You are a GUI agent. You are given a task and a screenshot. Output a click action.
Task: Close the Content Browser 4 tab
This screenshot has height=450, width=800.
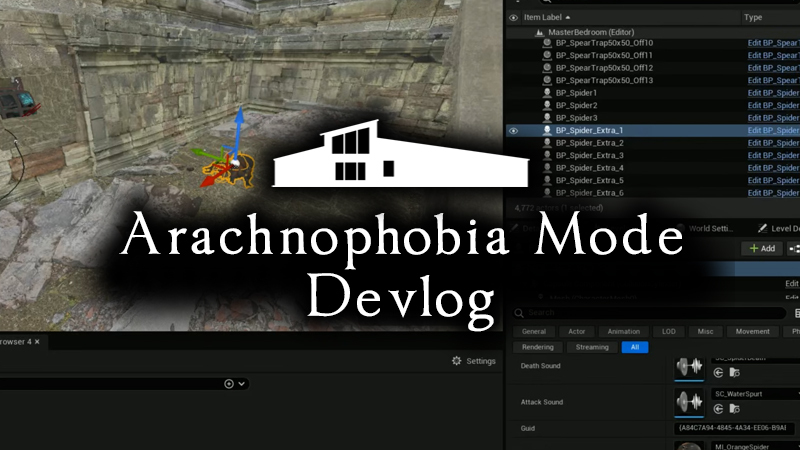37,342
